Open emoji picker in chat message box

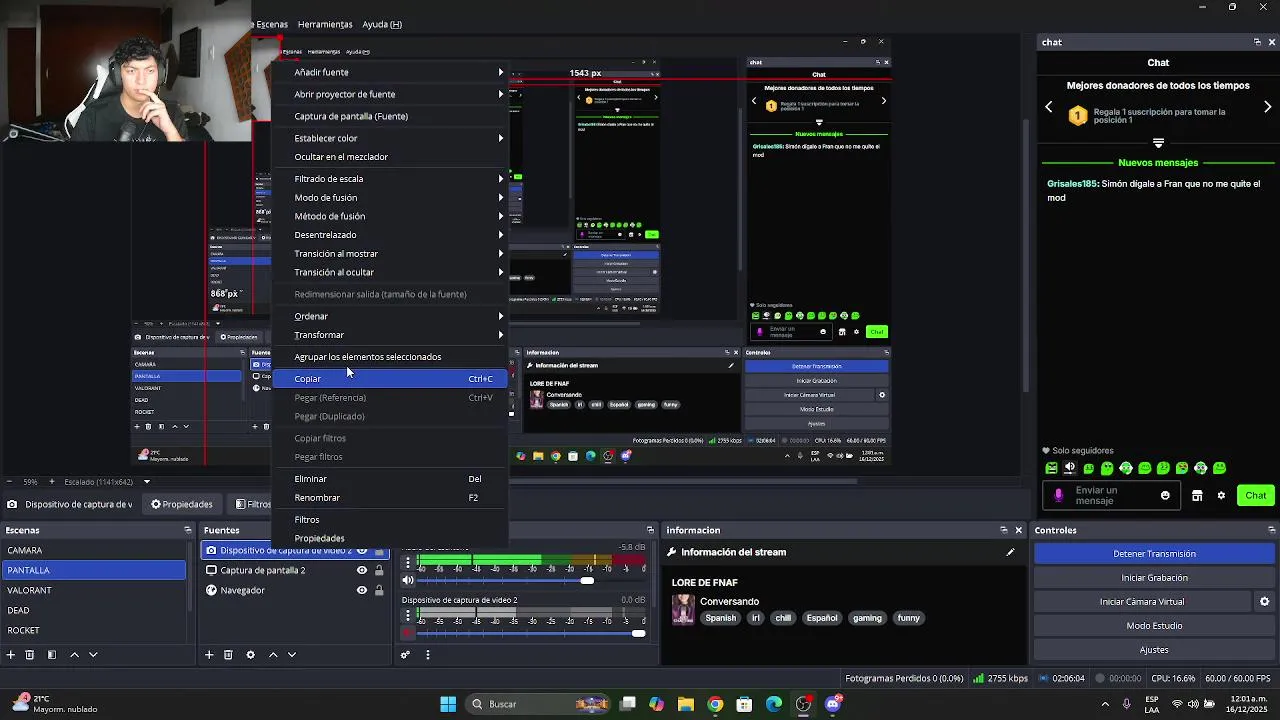pos(1165,495)
